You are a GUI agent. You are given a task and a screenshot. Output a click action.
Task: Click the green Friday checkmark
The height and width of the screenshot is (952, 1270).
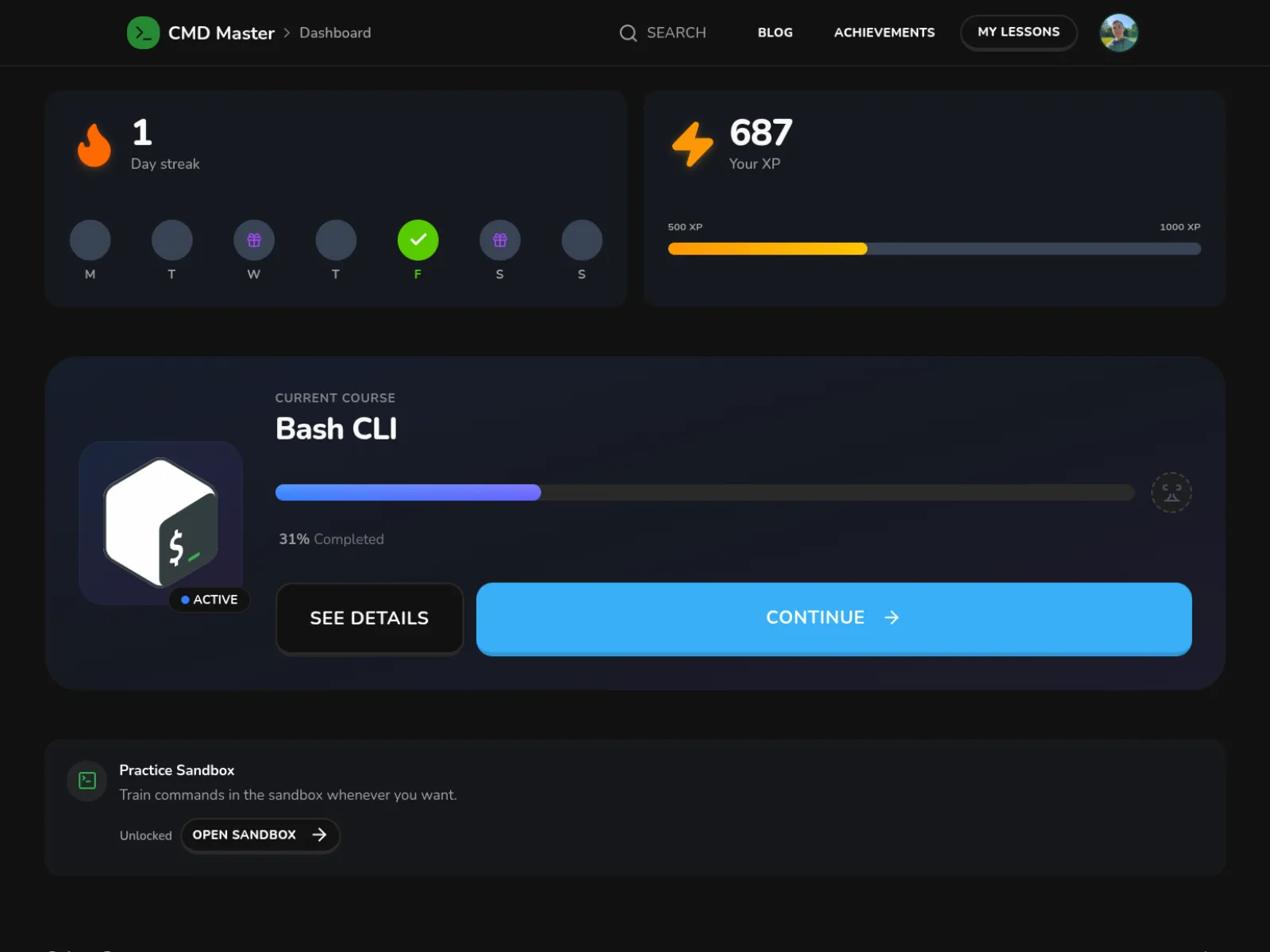pyautogui.click(x=418, y=240)
